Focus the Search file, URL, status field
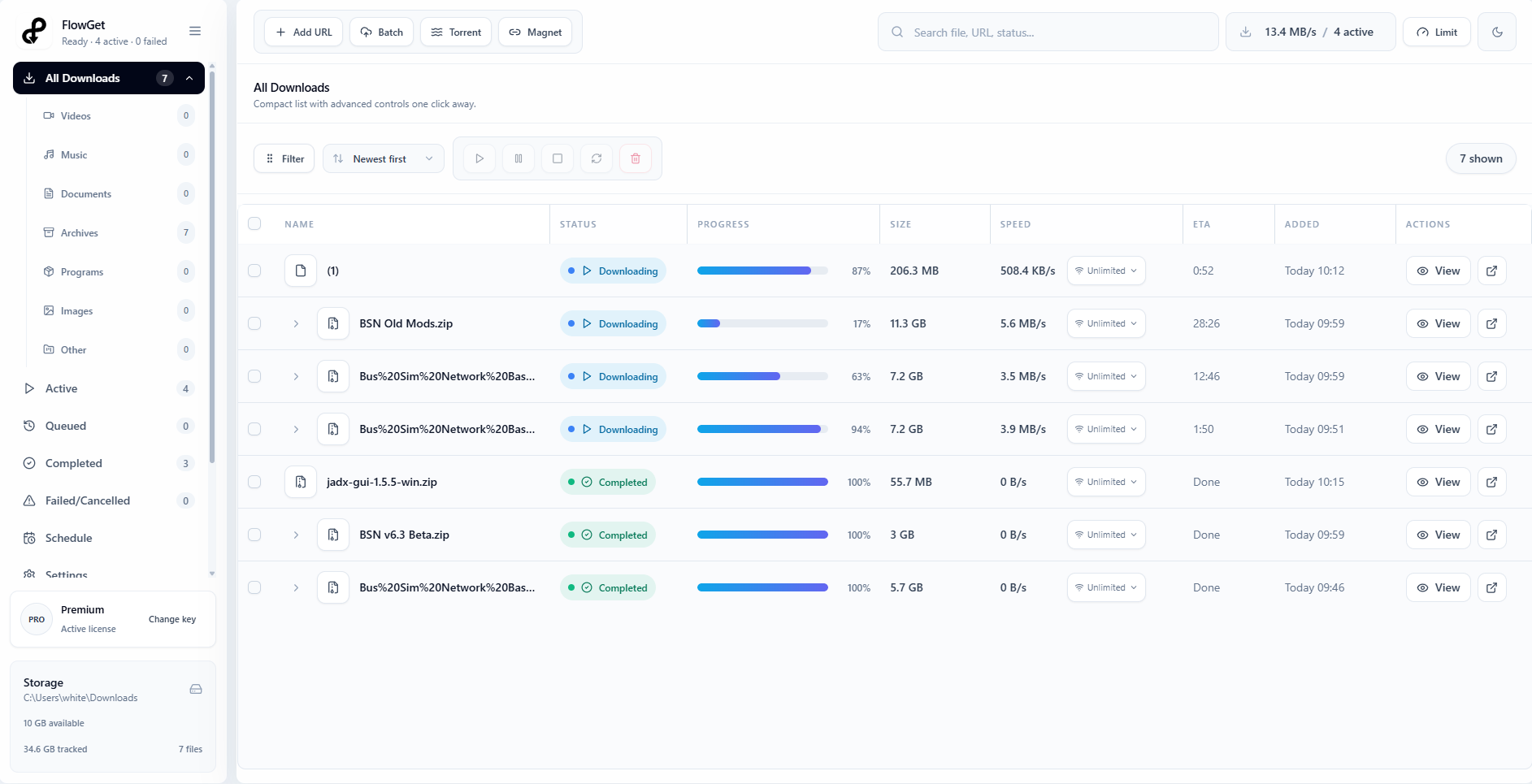This screenshot has height=784, width=1532. pyautogui.click(x=1048, y=32)
